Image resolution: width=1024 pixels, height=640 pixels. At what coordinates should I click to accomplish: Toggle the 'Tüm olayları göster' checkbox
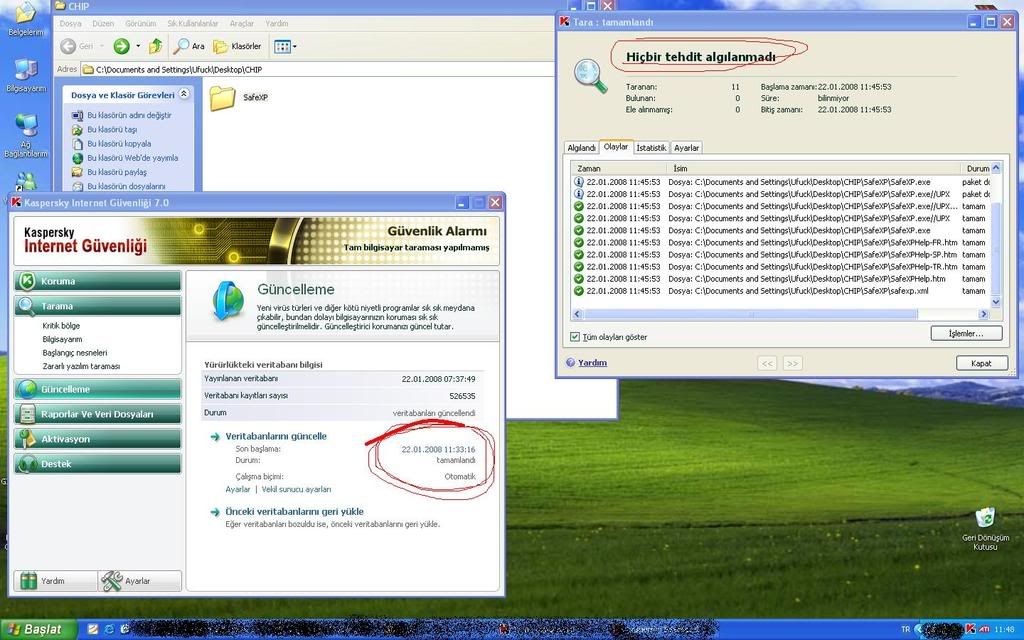tap(575, 337)
